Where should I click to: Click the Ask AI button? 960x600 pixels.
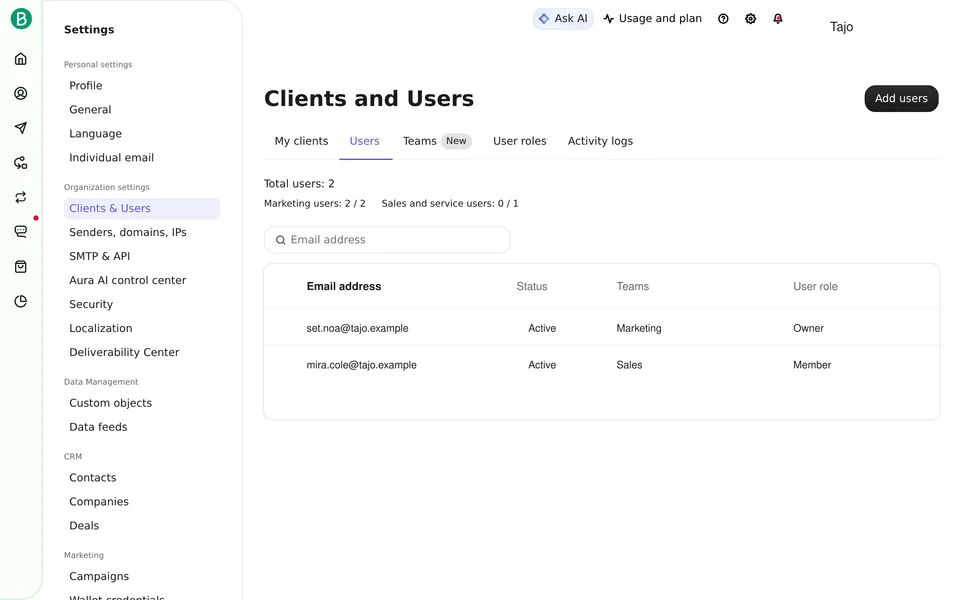[x=563, y=19]
